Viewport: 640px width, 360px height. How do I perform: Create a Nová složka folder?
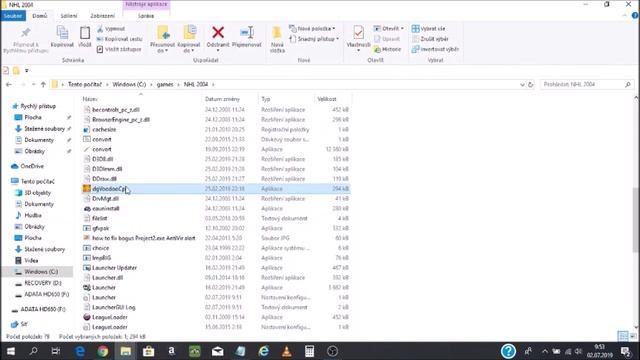click(x=277, y=39)
